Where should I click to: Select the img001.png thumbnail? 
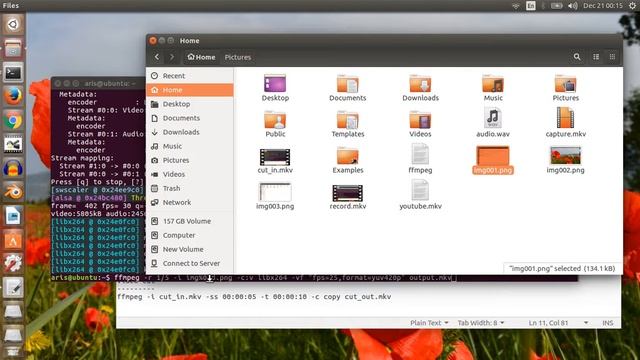click(x=493, y=156)
